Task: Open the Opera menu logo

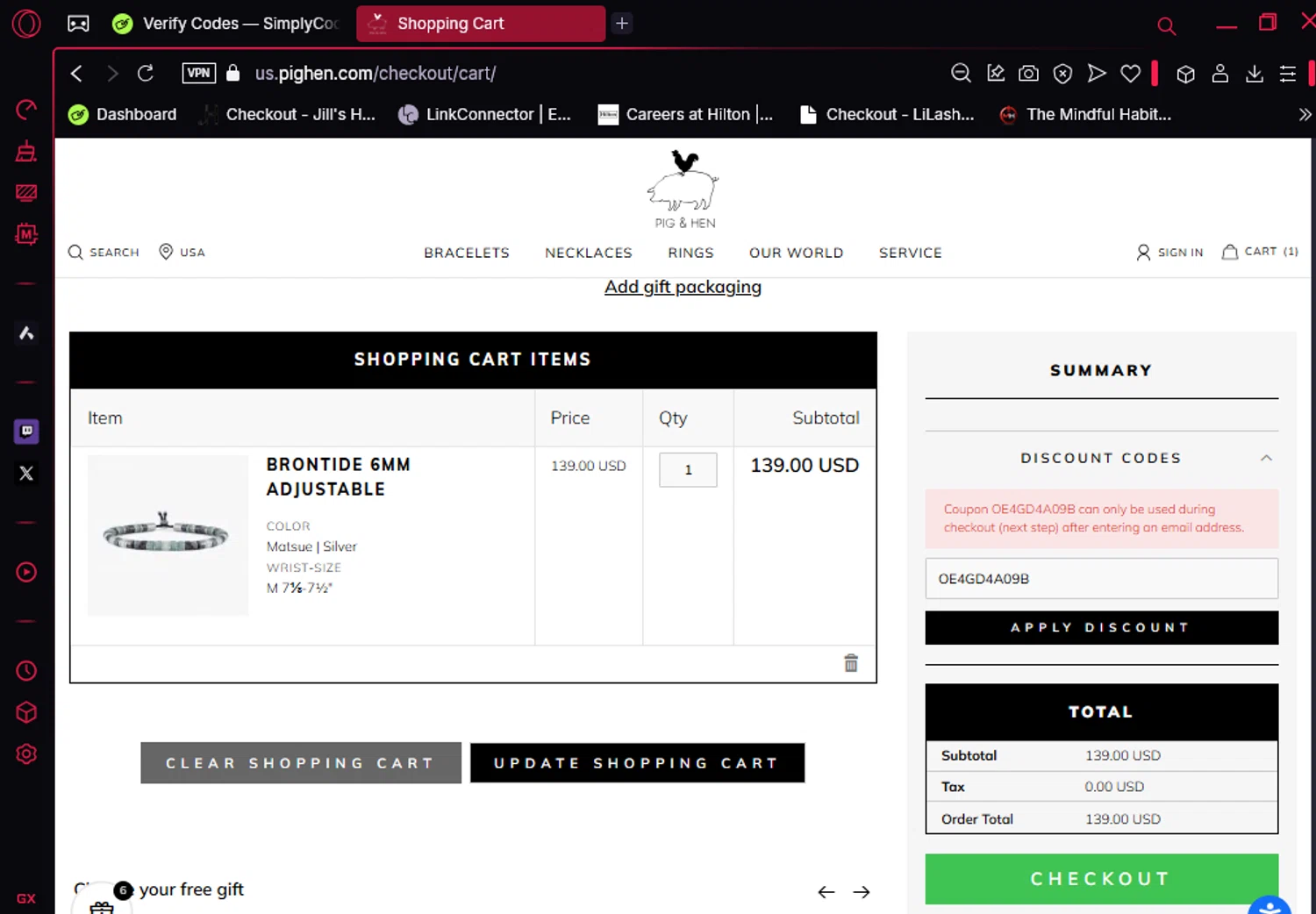Action: 26,23
